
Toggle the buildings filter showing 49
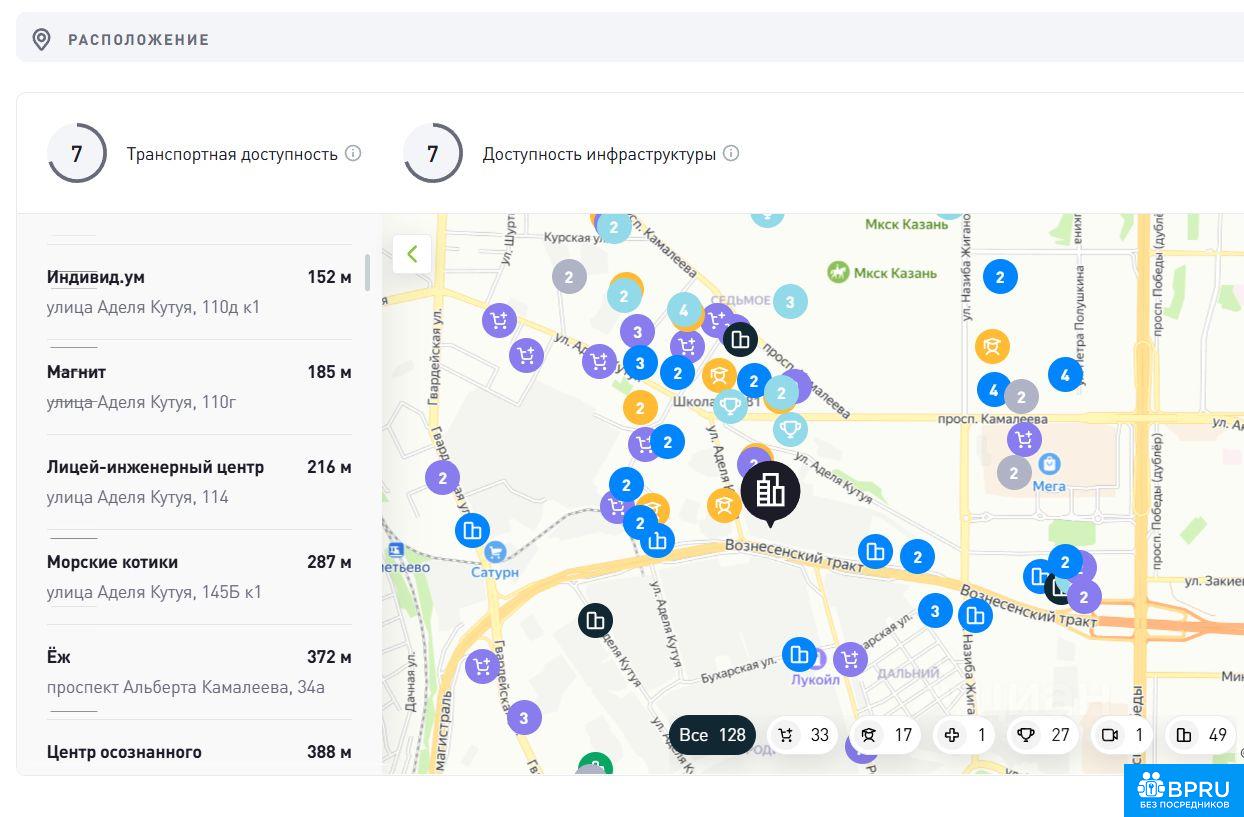[1201, 735]
